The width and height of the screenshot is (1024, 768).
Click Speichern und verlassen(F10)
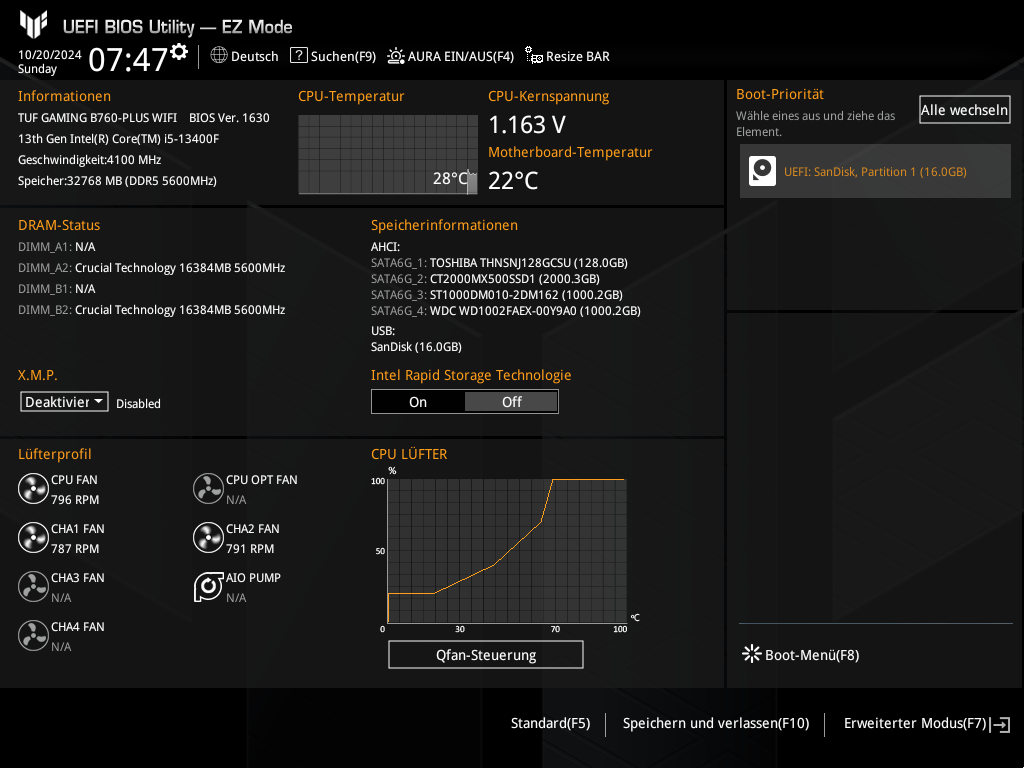tap(716, 723)
